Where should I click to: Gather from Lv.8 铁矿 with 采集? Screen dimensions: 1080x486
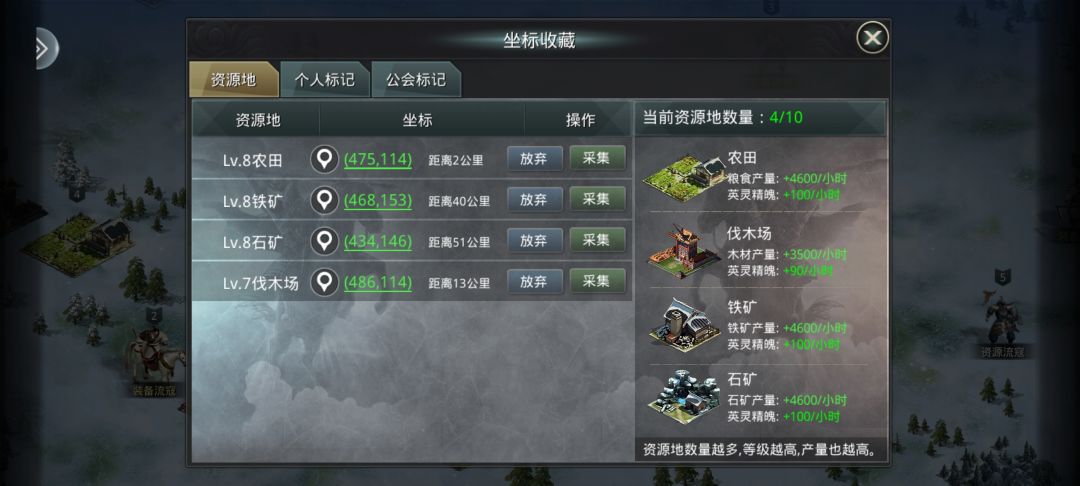(597, 199)
